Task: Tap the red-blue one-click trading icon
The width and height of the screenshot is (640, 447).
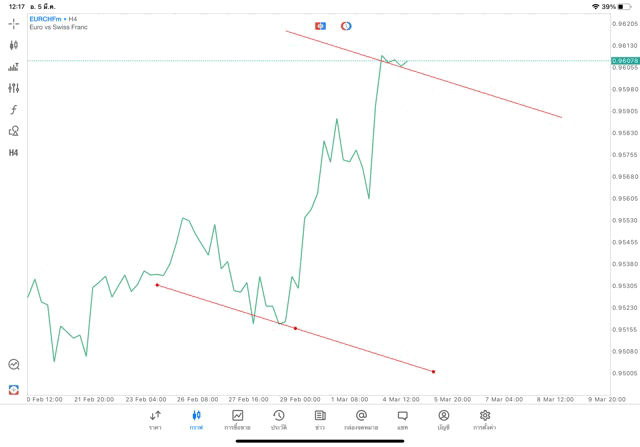Action: 320,25
